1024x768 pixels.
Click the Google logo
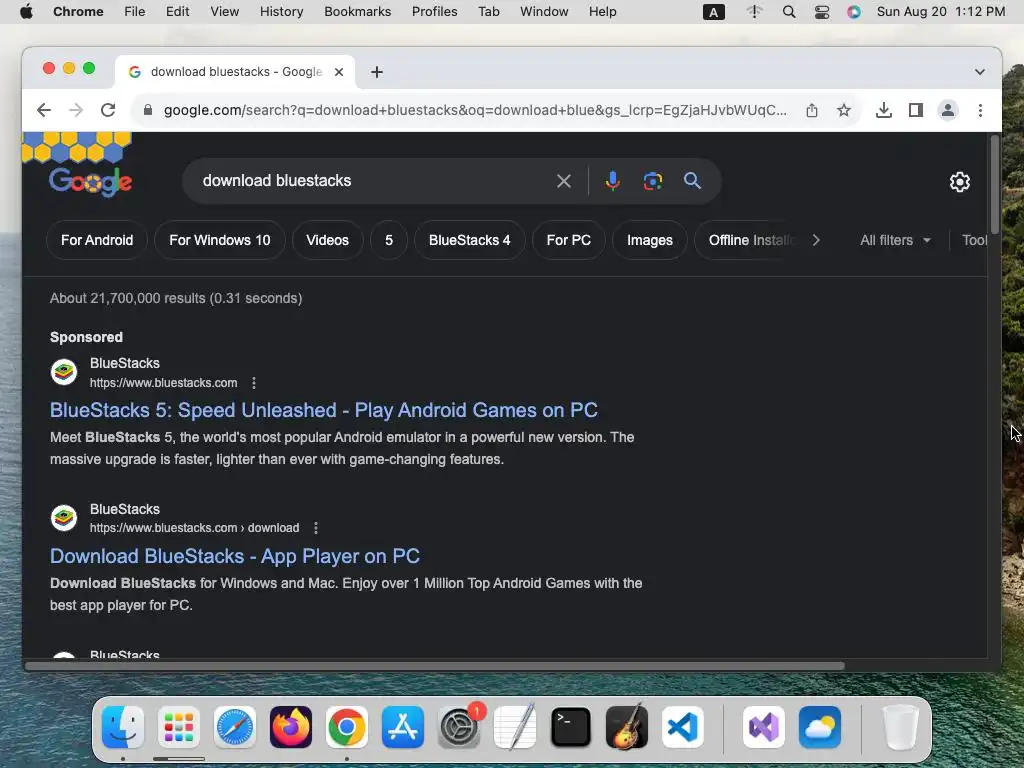[91, 182]
